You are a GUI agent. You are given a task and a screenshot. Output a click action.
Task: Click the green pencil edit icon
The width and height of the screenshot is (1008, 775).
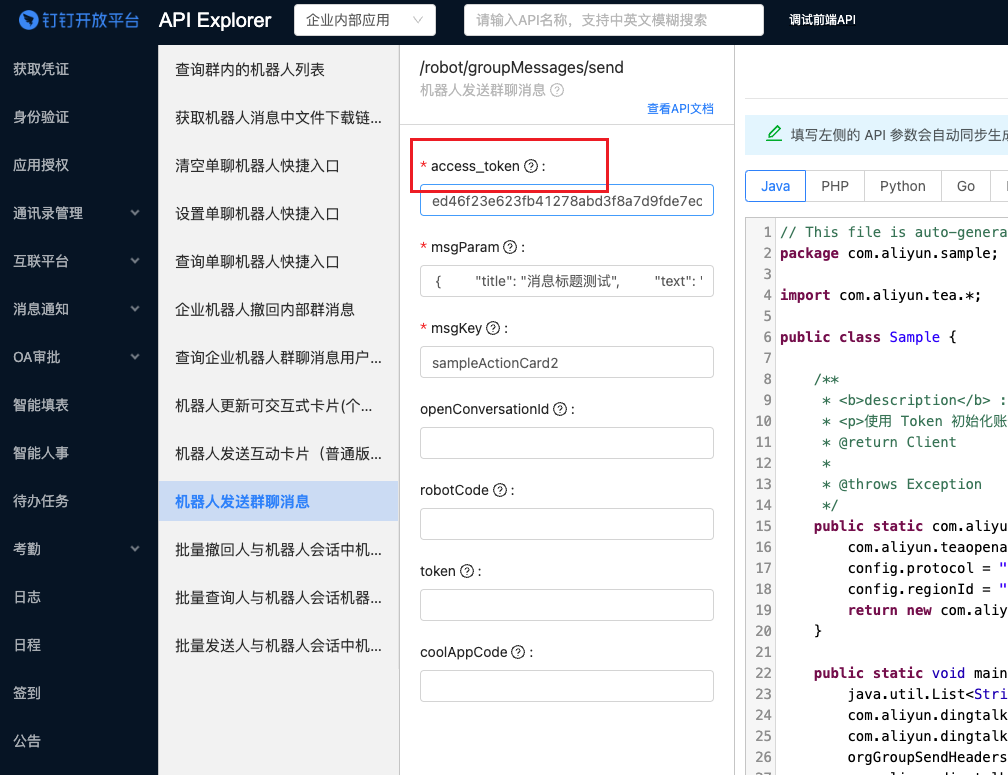774,134
